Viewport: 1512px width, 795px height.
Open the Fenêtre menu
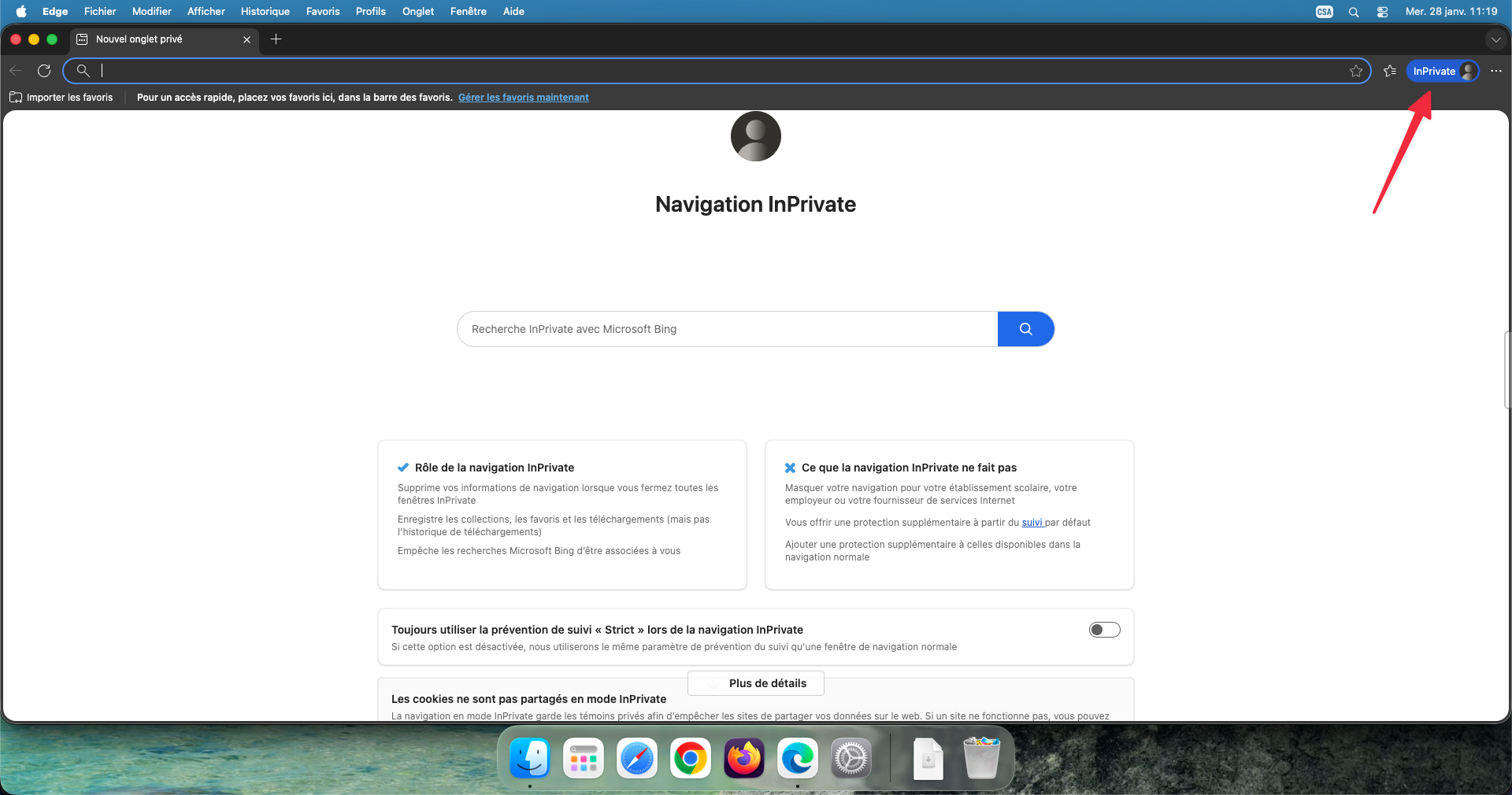pyautogui.click(x=469, y=11)
